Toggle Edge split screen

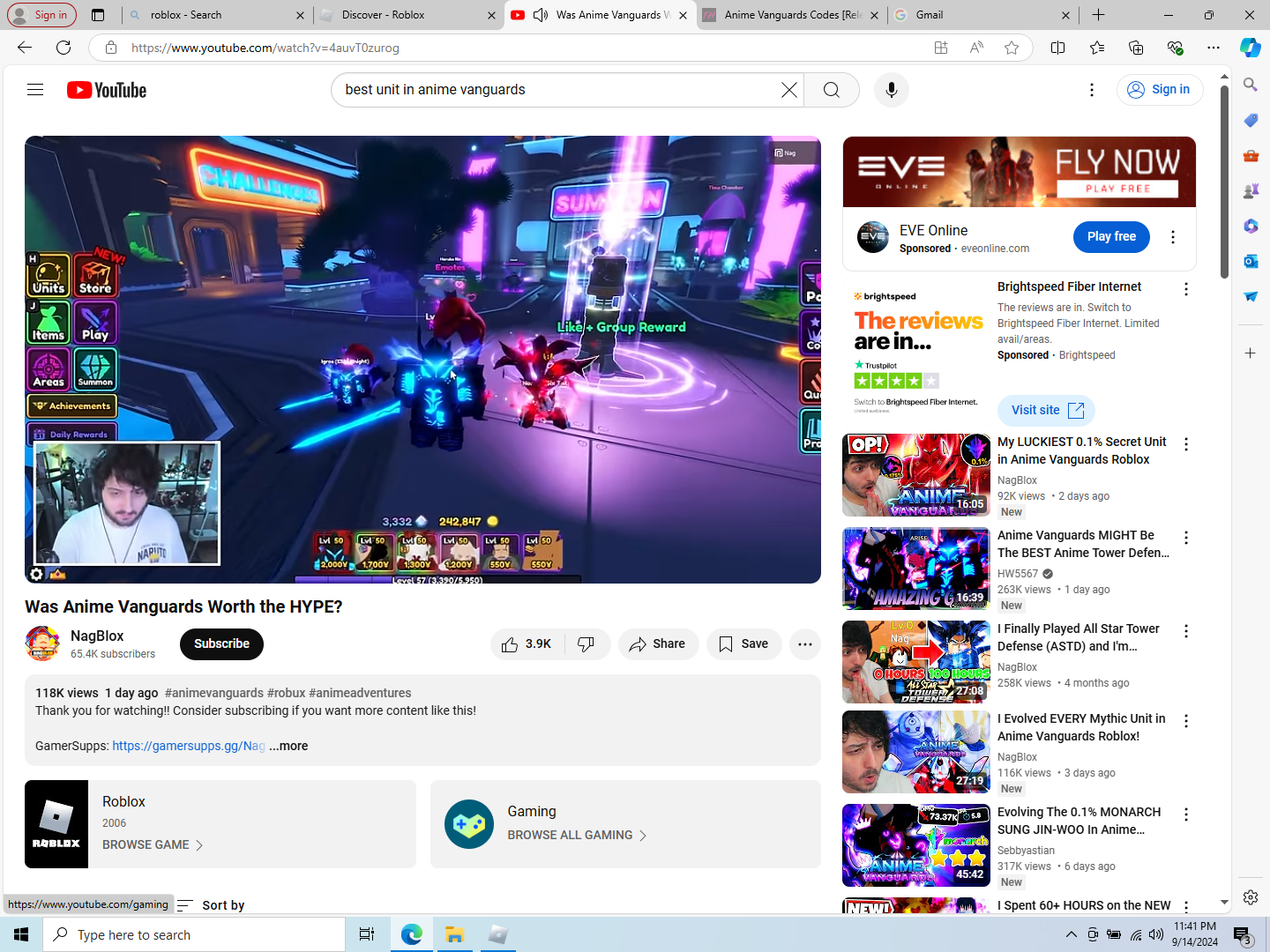pos(1058,48)
